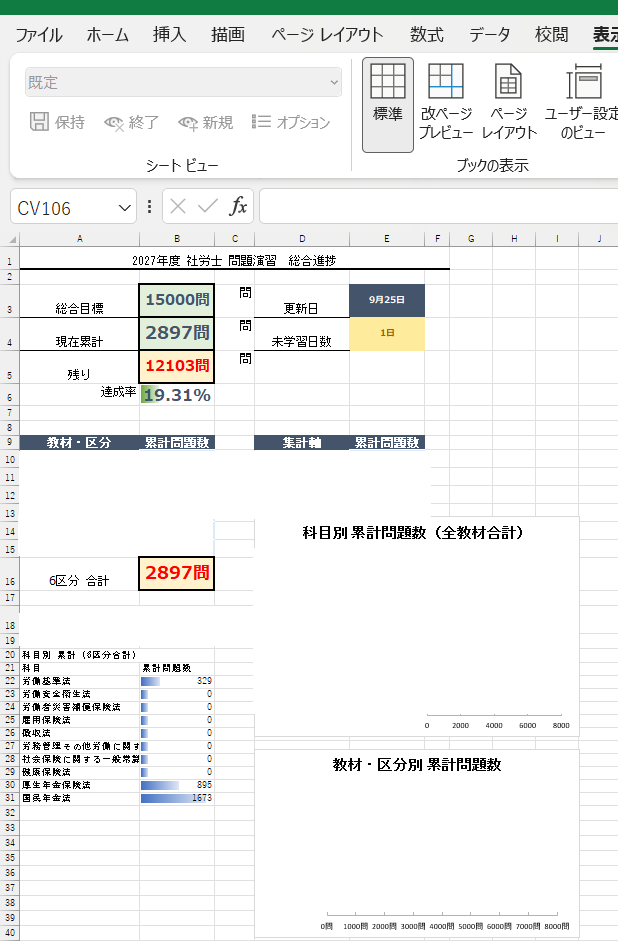Switch to the ページレイアウト ribbon tab
The width and height of the screenshot is (618, 941).
(x=327, y=35)
